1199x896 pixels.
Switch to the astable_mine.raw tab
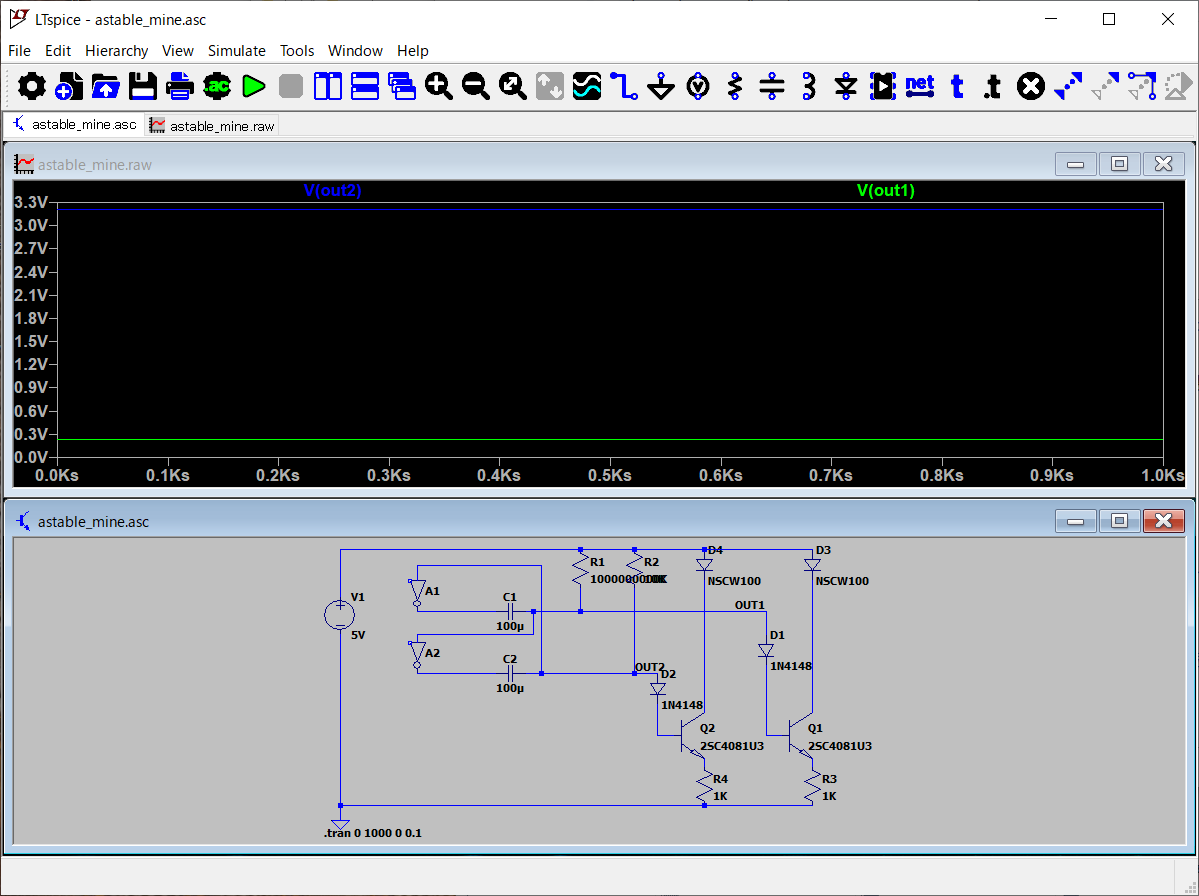(x=212, y=126)
